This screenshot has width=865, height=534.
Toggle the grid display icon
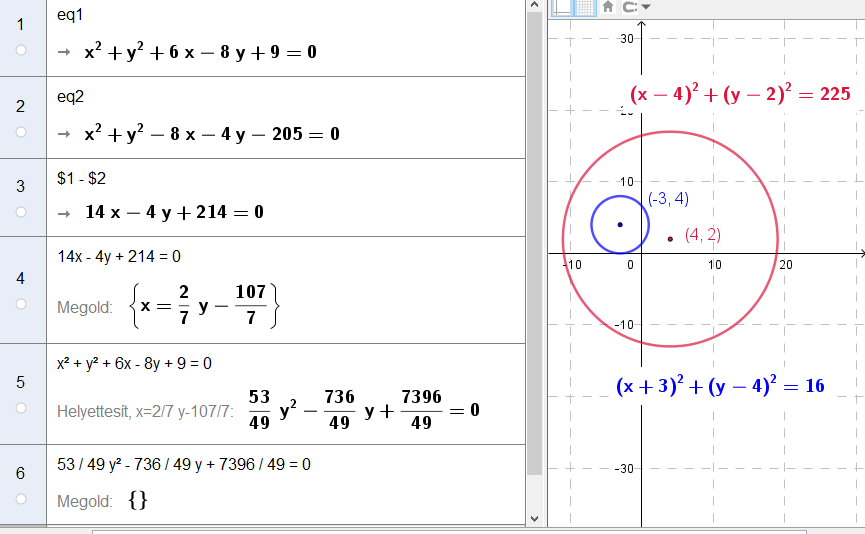[584, 6]
